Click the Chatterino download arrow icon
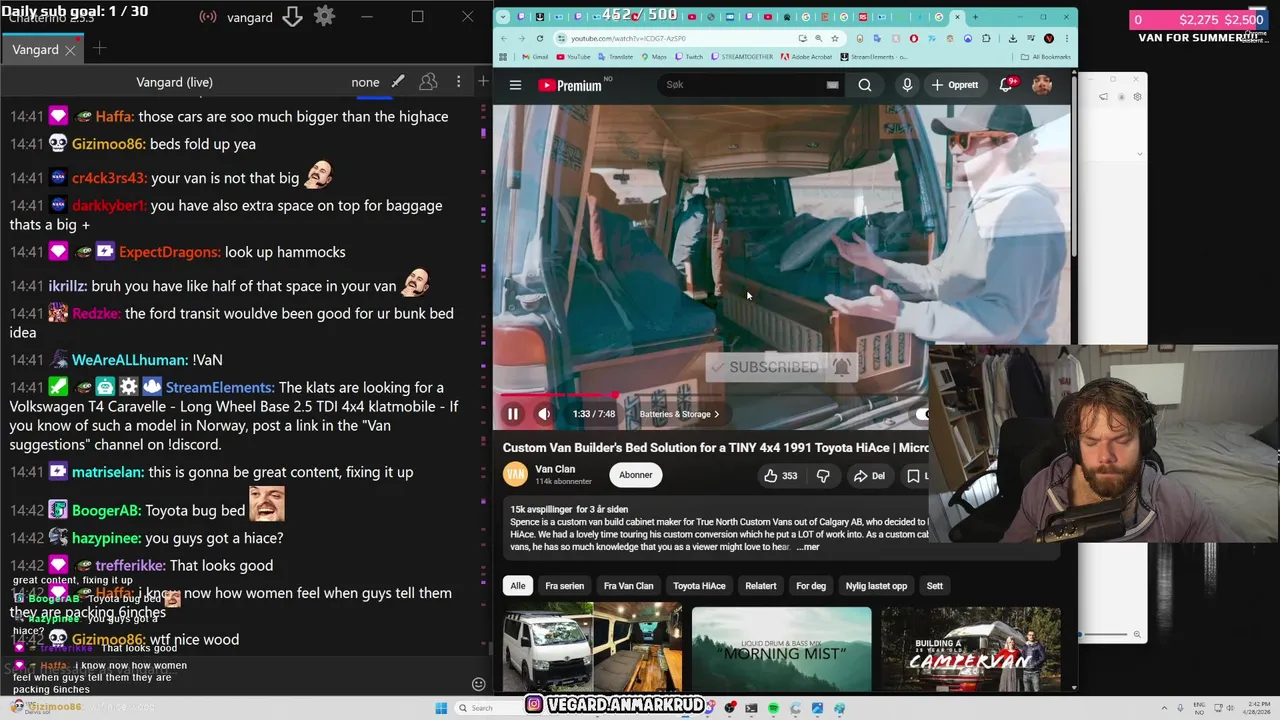The height and width of the screenshot is (720, 1280). point(292,17)
